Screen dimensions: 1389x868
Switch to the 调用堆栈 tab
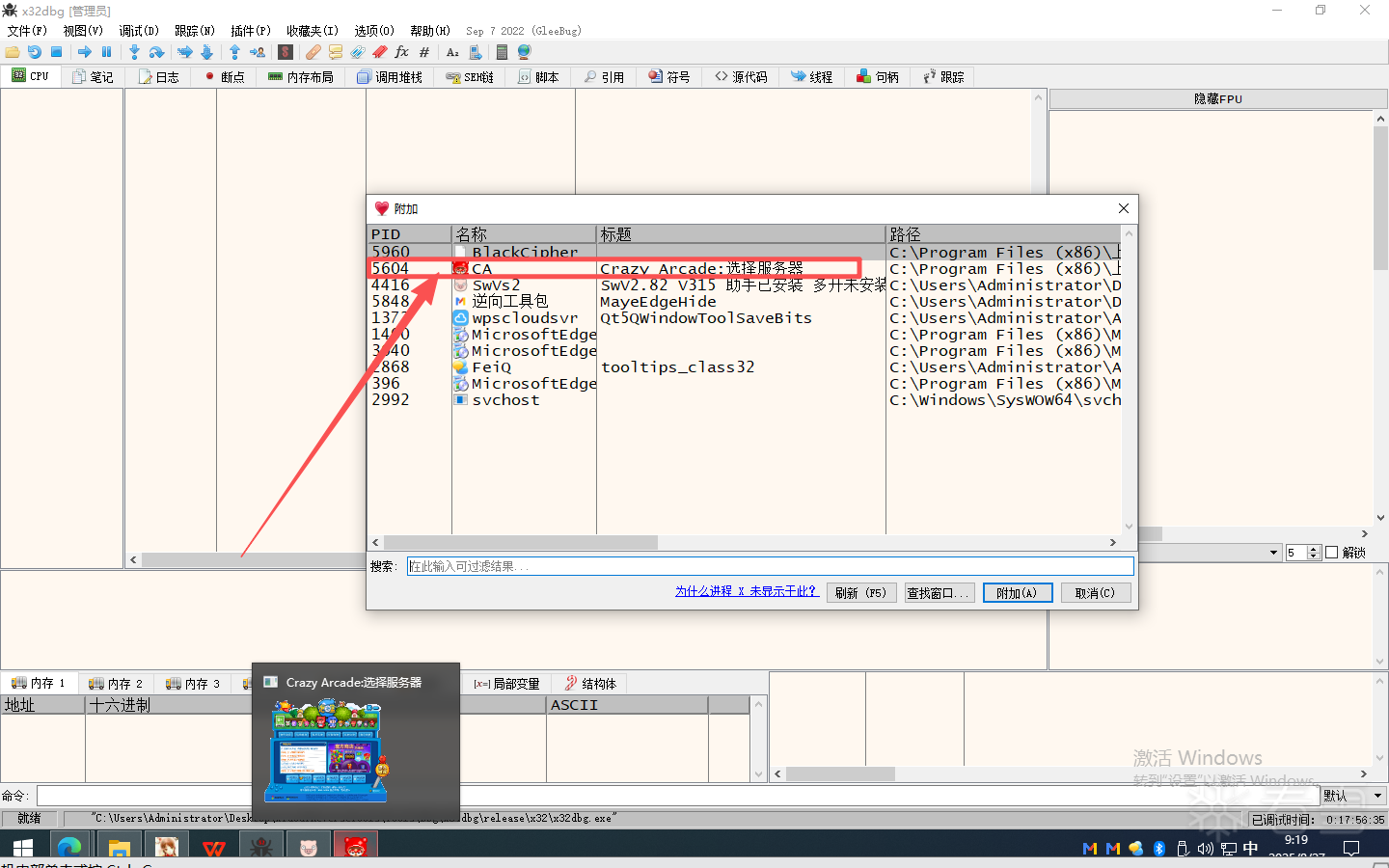(x=390, y=77)
